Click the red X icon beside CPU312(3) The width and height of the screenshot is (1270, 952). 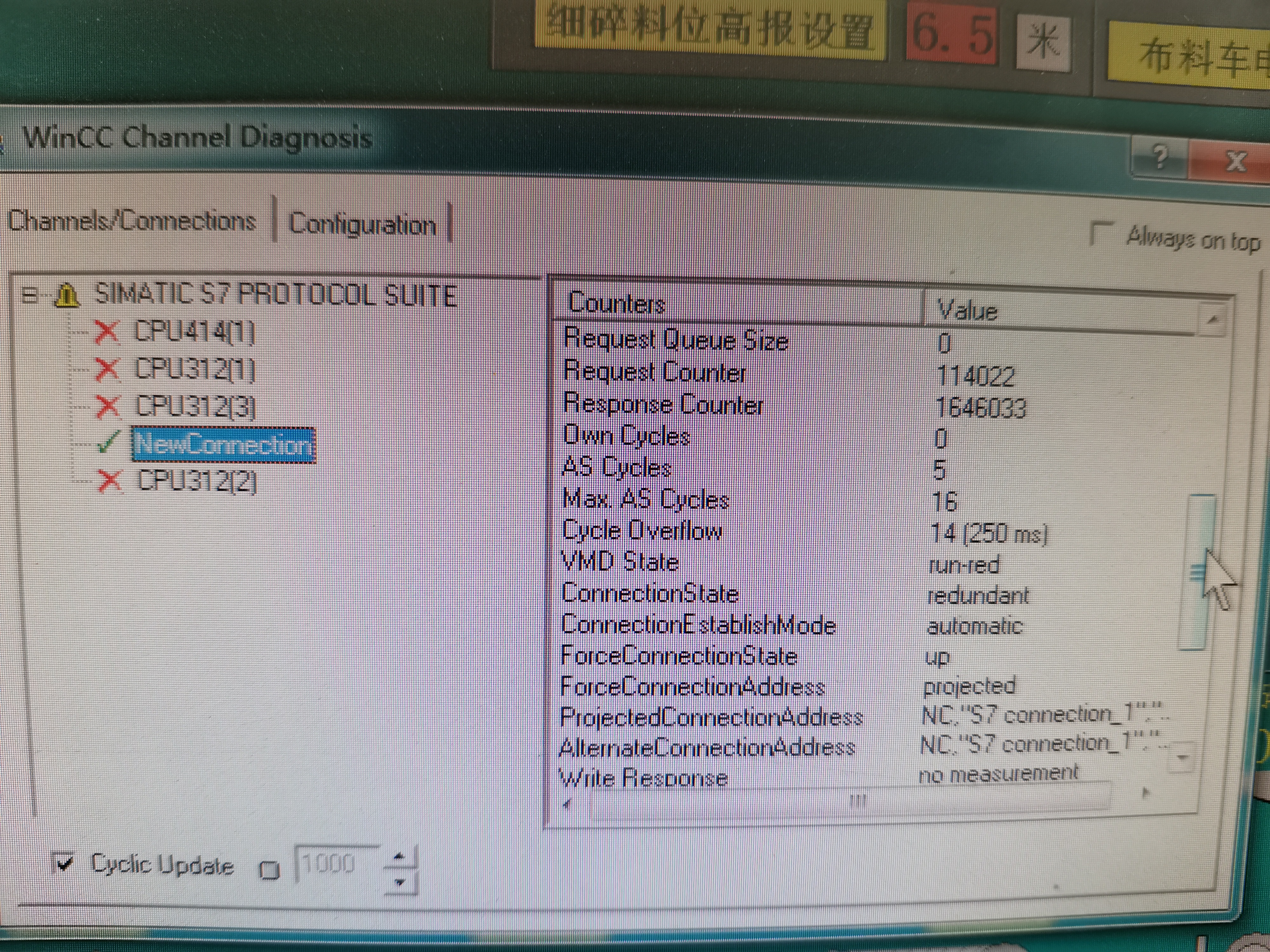pos(108,406)
